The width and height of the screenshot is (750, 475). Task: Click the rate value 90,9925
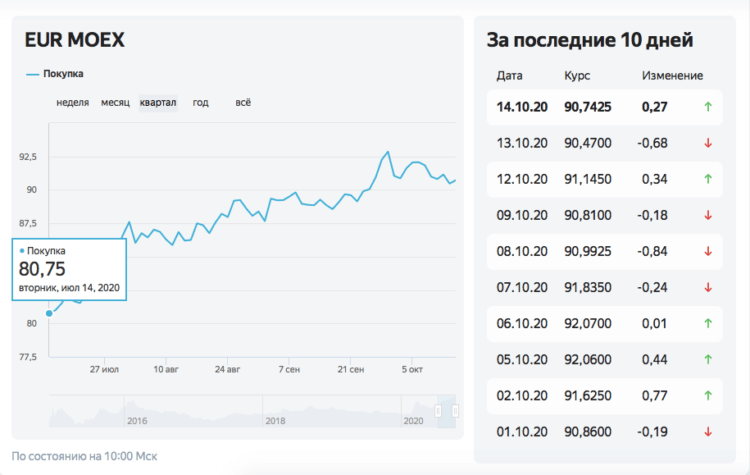tap(587, 251)
